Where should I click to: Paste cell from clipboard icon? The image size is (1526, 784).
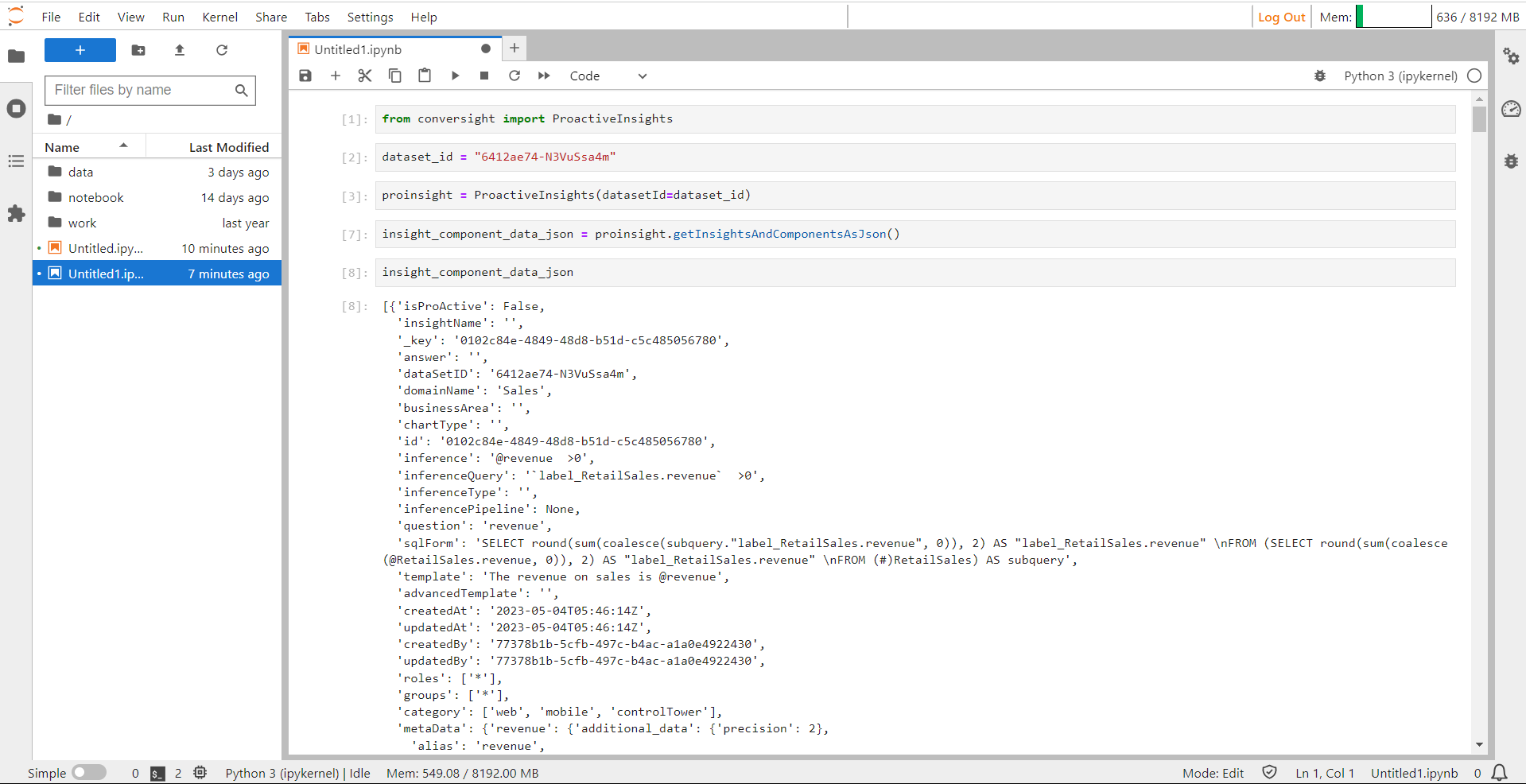(425, 76)
